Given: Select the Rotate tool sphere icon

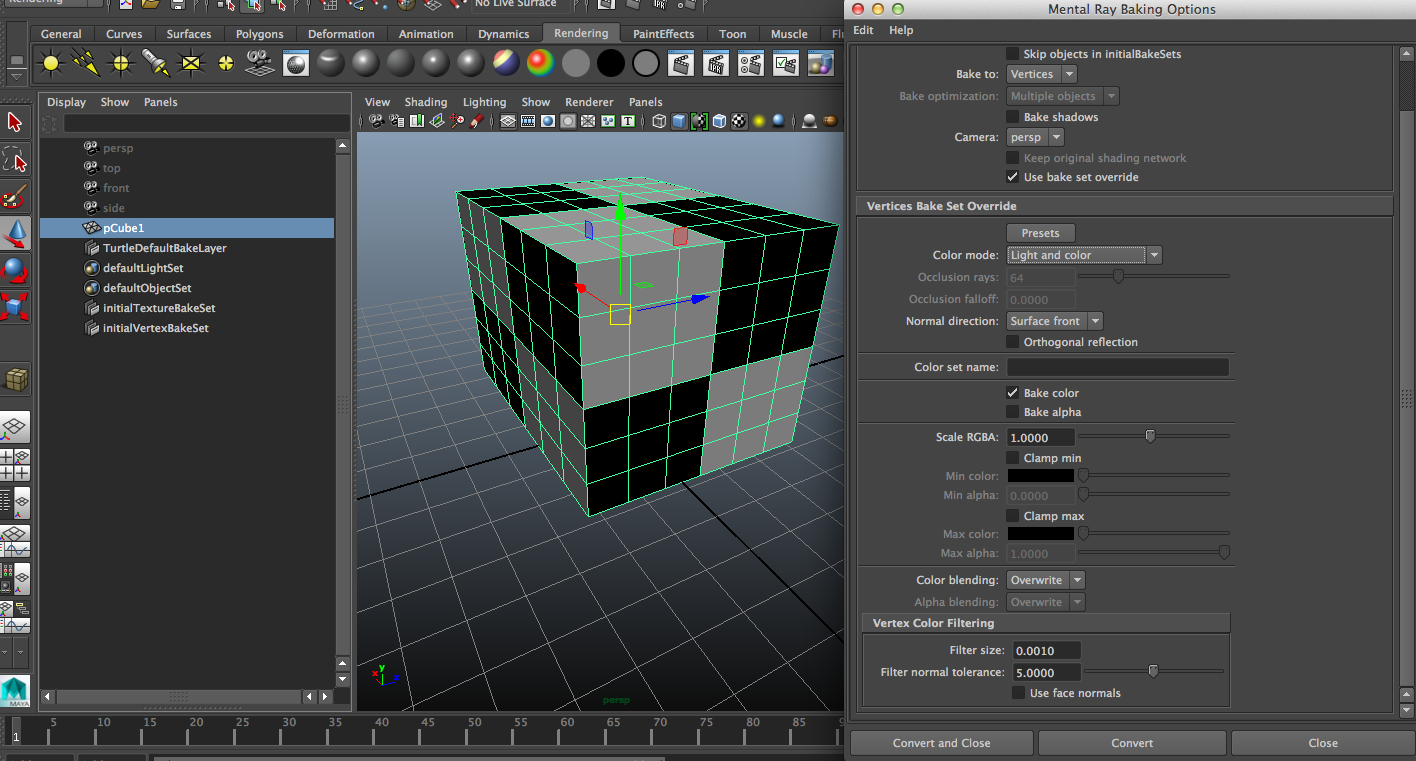Looking at the screenshot, I should (x=15, y=270).
